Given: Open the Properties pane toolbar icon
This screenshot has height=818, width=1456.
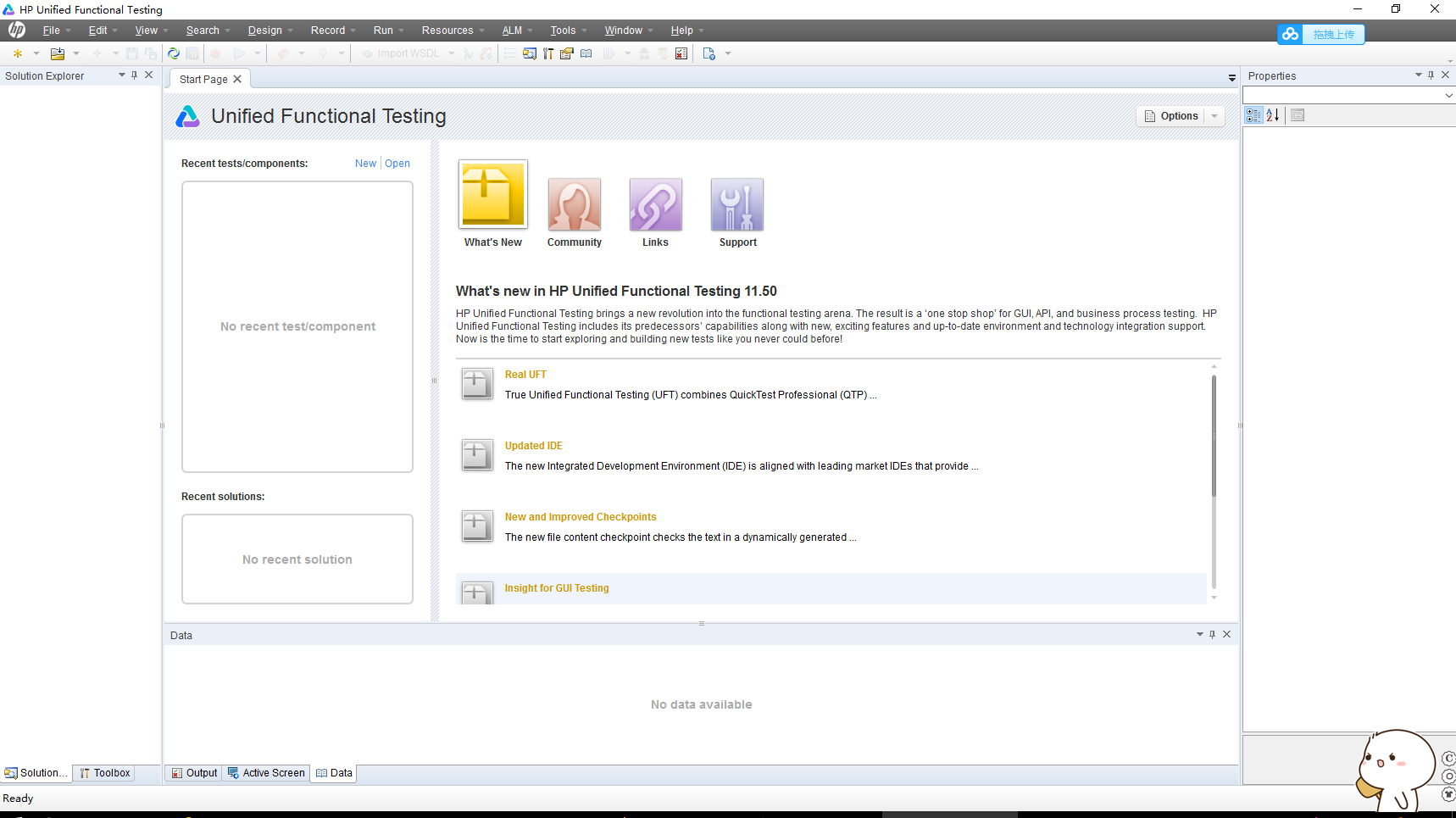Looking at the screenshot, I should point(567,53).
